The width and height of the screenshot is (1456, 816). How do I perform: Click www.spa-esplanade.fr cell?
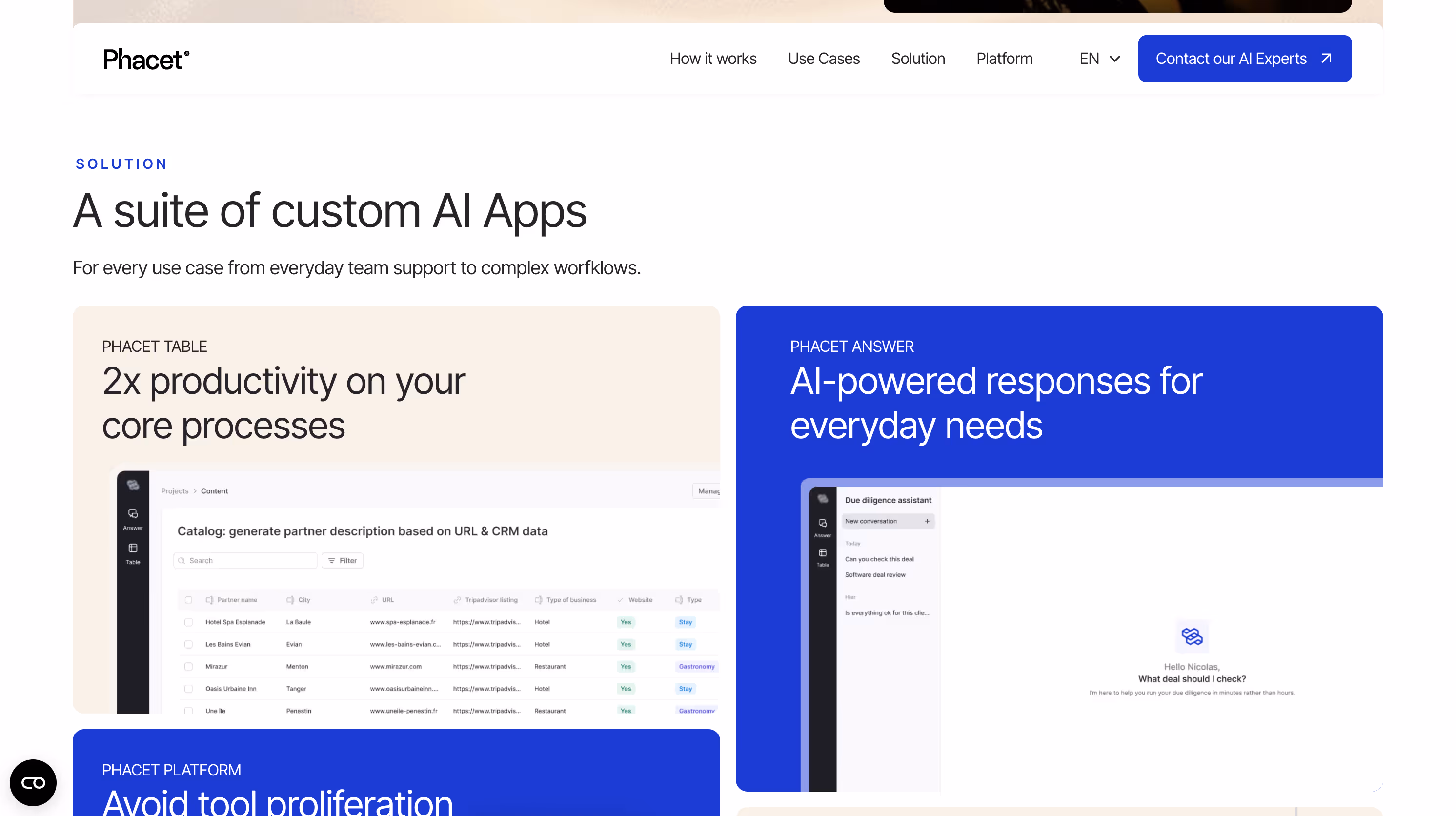403,622
